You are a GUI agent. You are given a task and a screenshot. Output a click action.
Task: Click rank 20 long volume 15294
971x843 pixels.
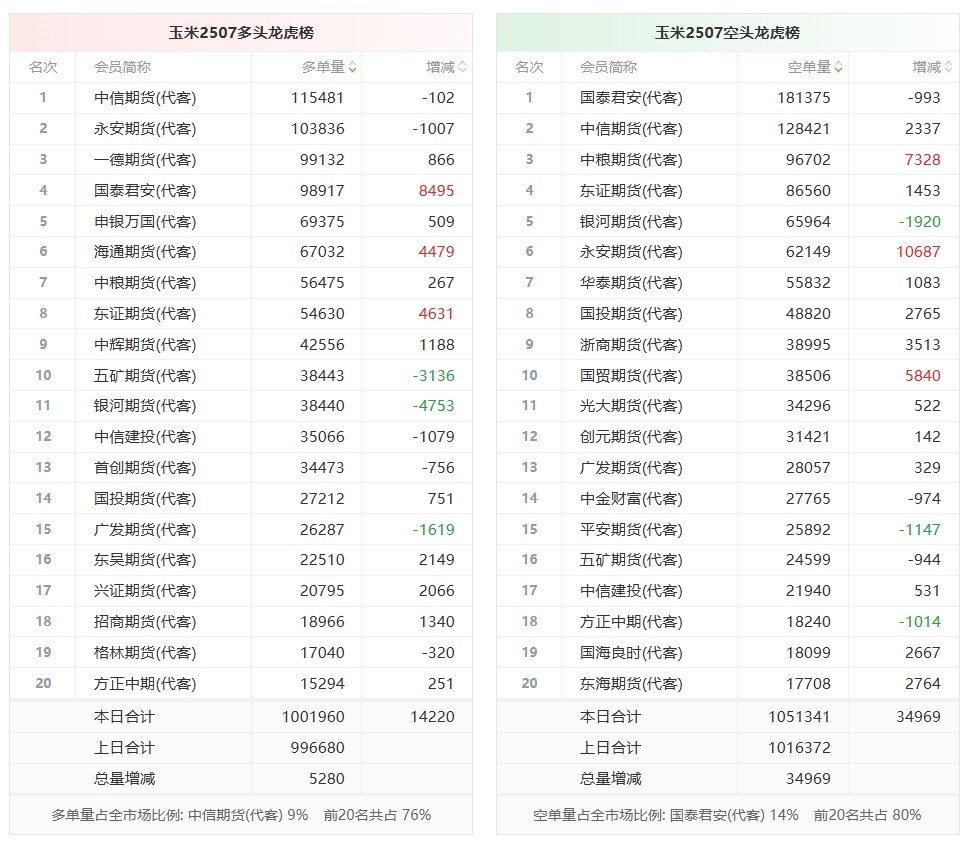[322, 684]
